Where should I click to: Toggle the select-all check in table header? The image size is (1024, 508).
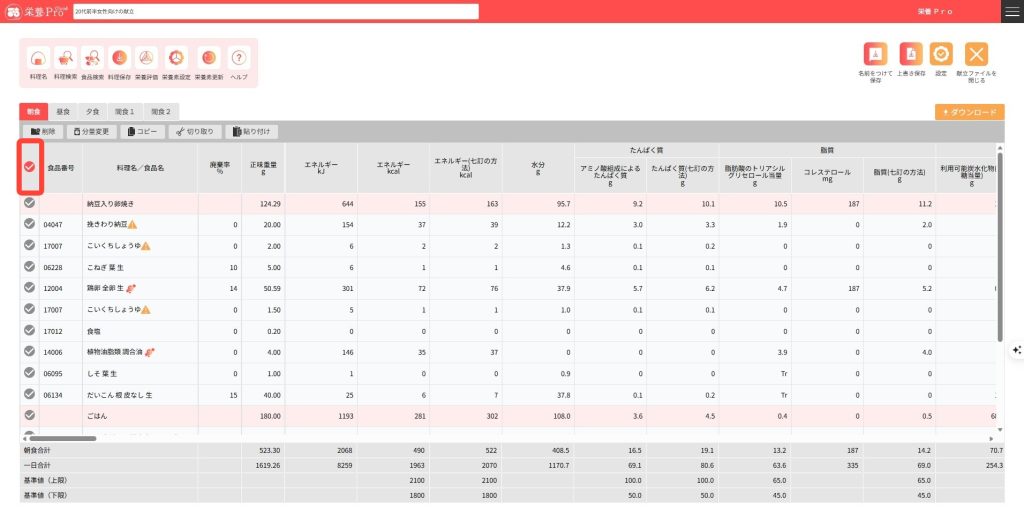tap(29, 167)
